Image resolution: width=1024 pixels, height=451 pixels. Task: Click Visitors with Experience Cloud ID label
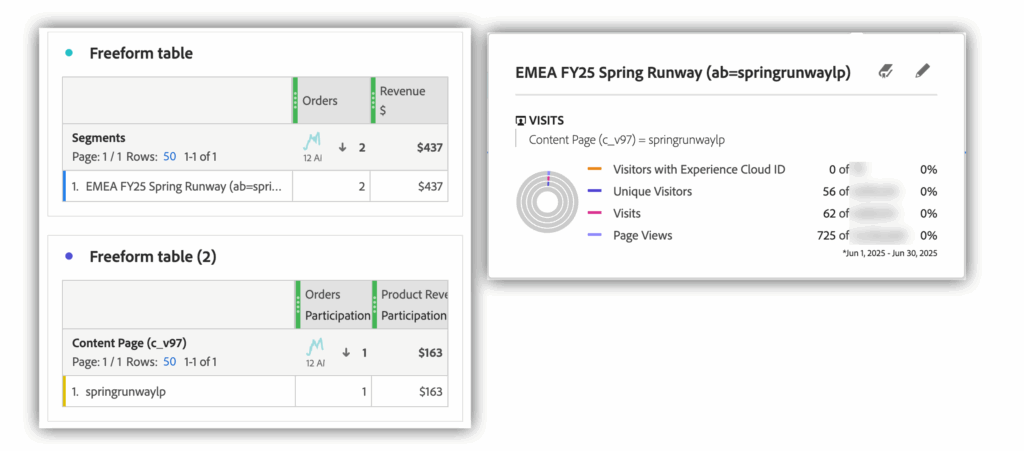click(x=699, y=170)
